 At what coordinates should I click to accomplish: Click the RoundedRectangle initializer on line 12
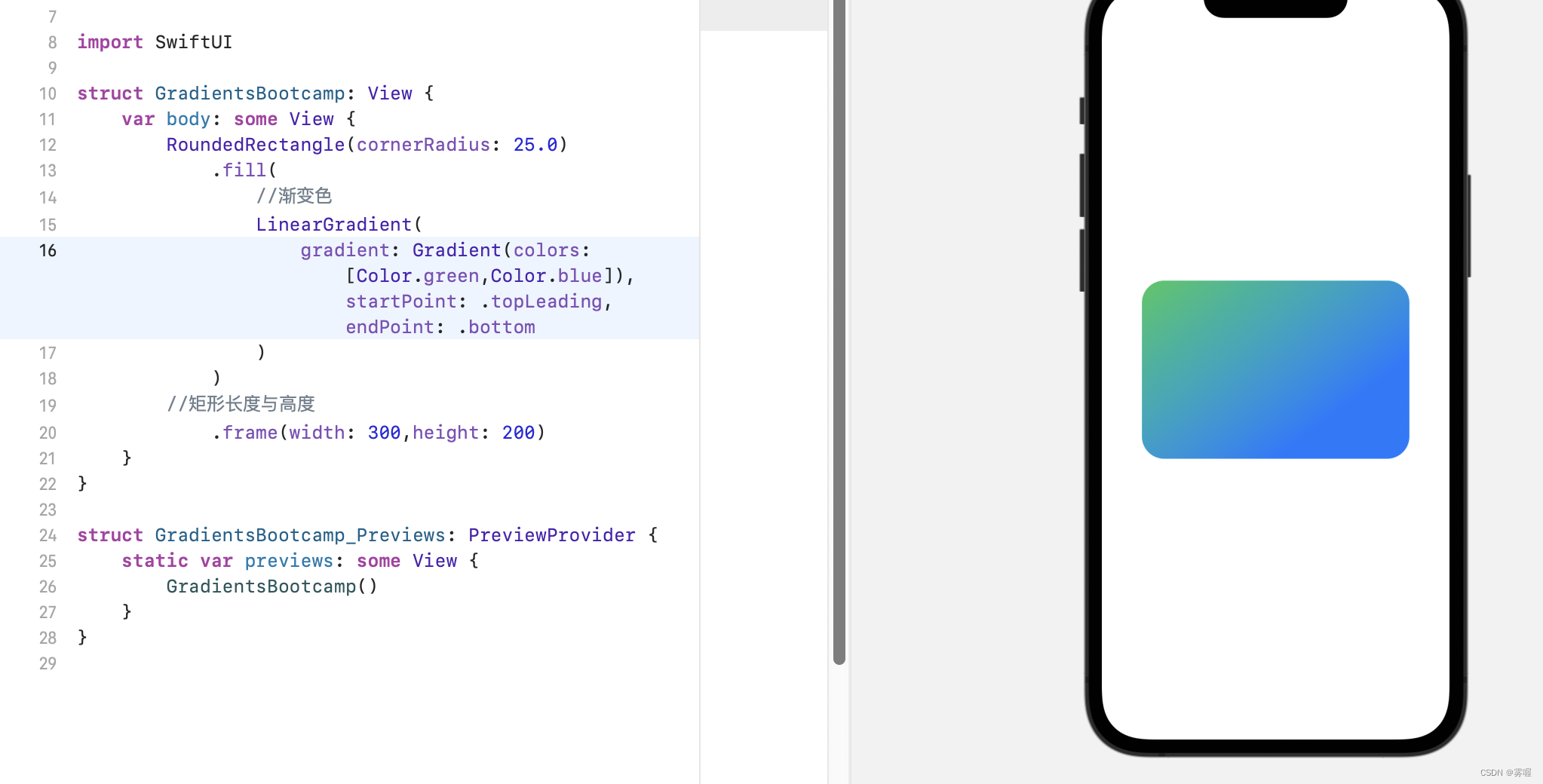[256, 144]
